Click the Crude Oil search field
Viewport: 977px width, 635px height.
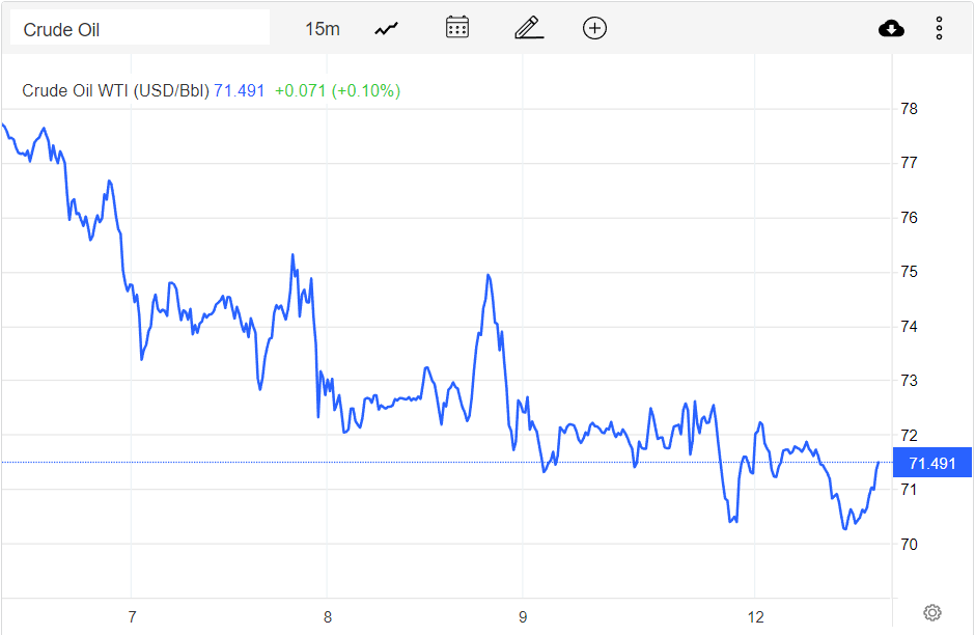(139, 29)
